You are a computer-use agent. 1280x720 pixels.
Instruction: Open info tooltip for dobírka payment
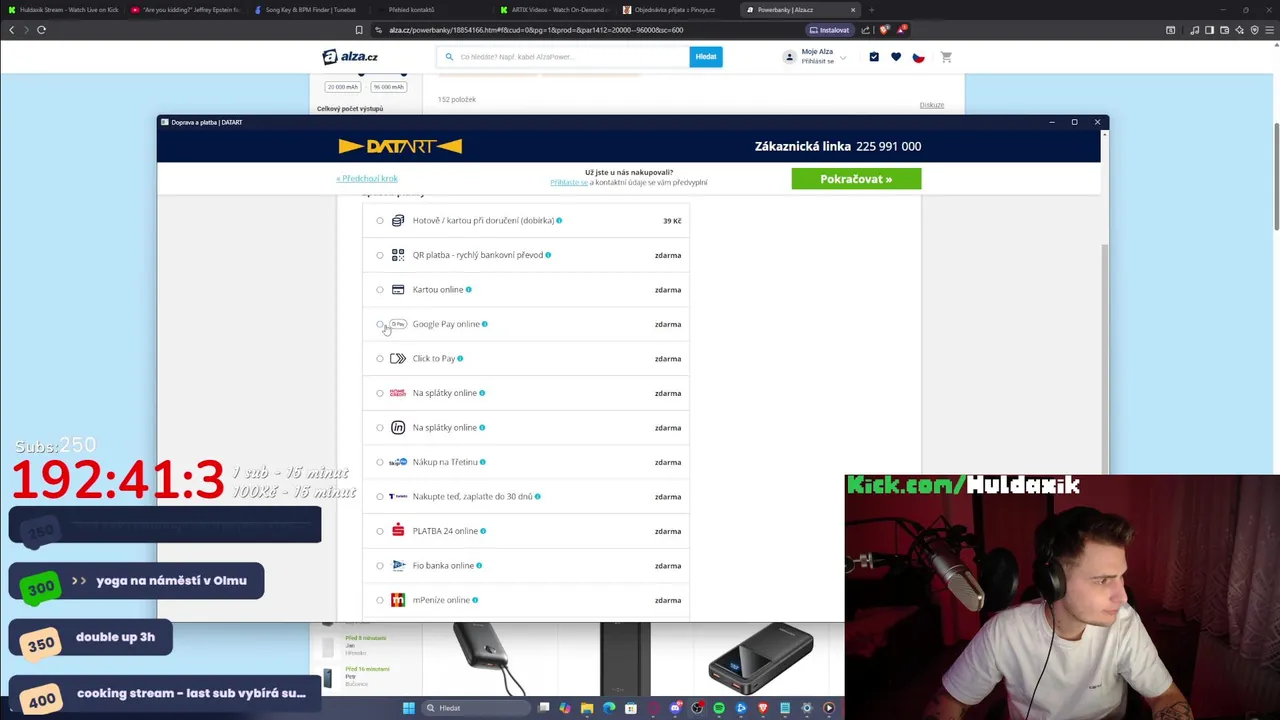[559, 221]
